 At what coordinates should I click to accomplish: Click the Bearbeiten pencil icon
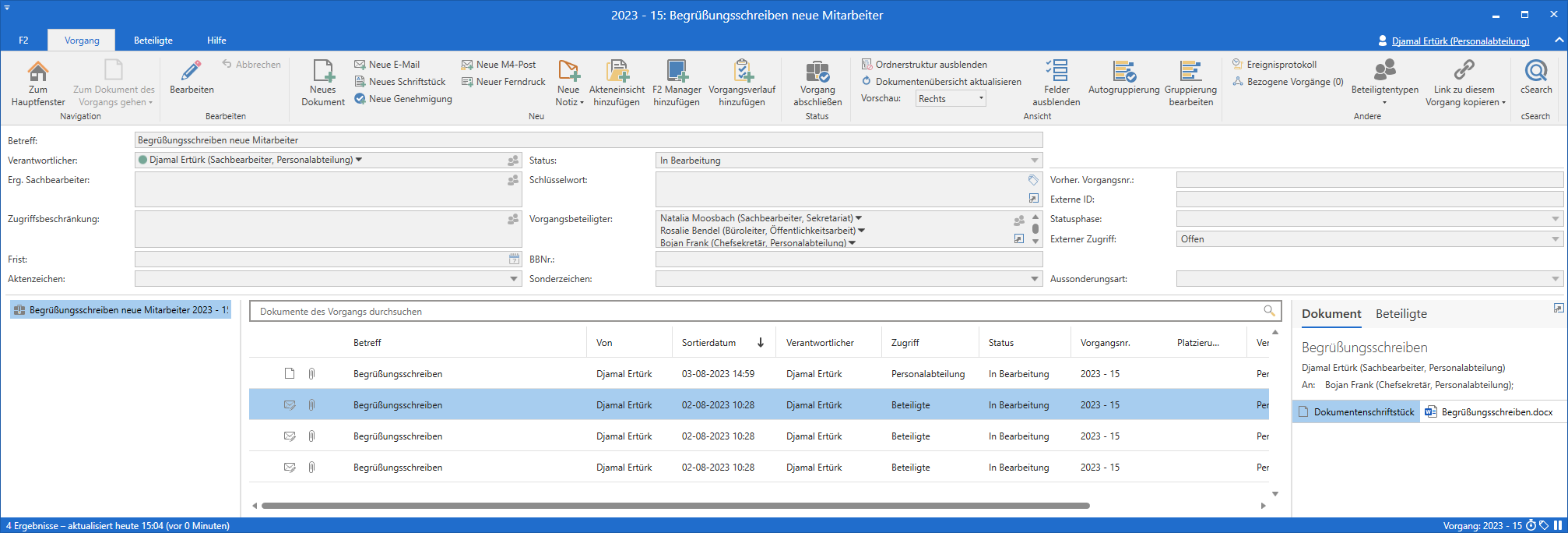click(x=191, y=72)
